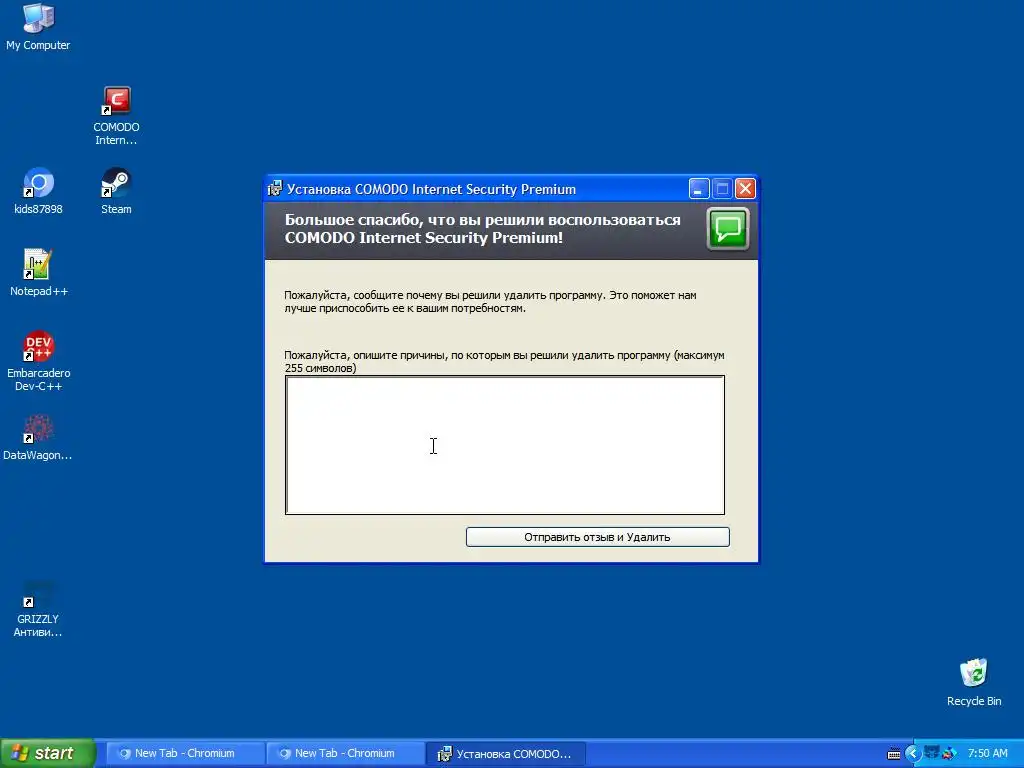Click the bear-face GRIZZLY tray icon
The width and height of the screenshot is (1024, 768).
click(x=931, y=753)
